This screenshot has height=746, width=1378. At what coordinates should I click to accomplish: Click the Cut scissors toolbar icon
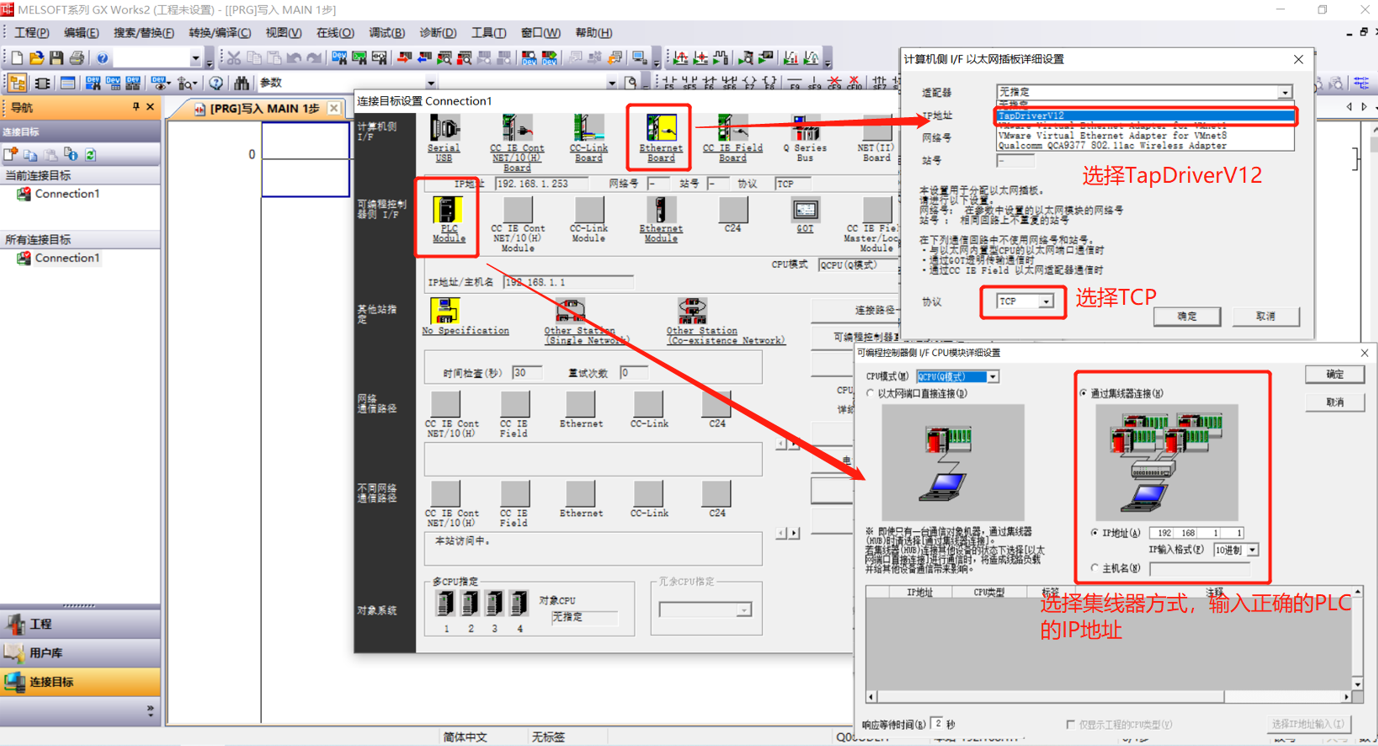pyautogui.click(x=234, y=58)
